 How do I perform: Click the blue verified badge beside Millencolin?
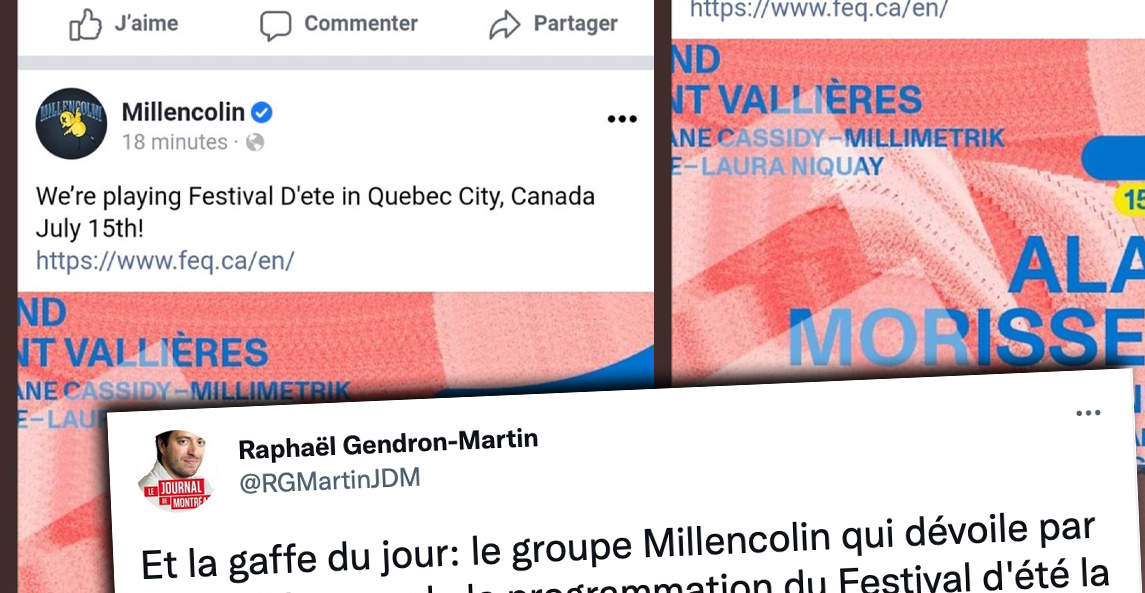pyautogui.click(x=261, y=112)
